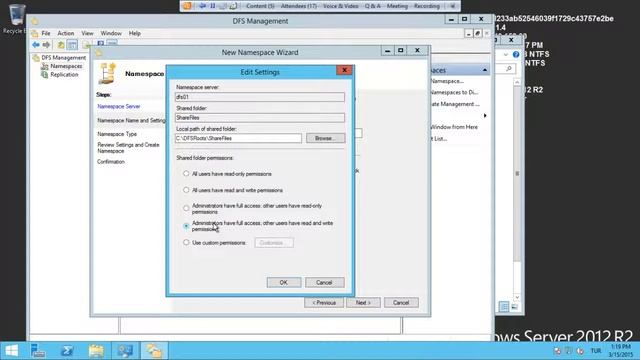Screen dimensions: 640x360
Task: Expand the View submenu arrow in Actions pane
Action: tap(485, 116)
